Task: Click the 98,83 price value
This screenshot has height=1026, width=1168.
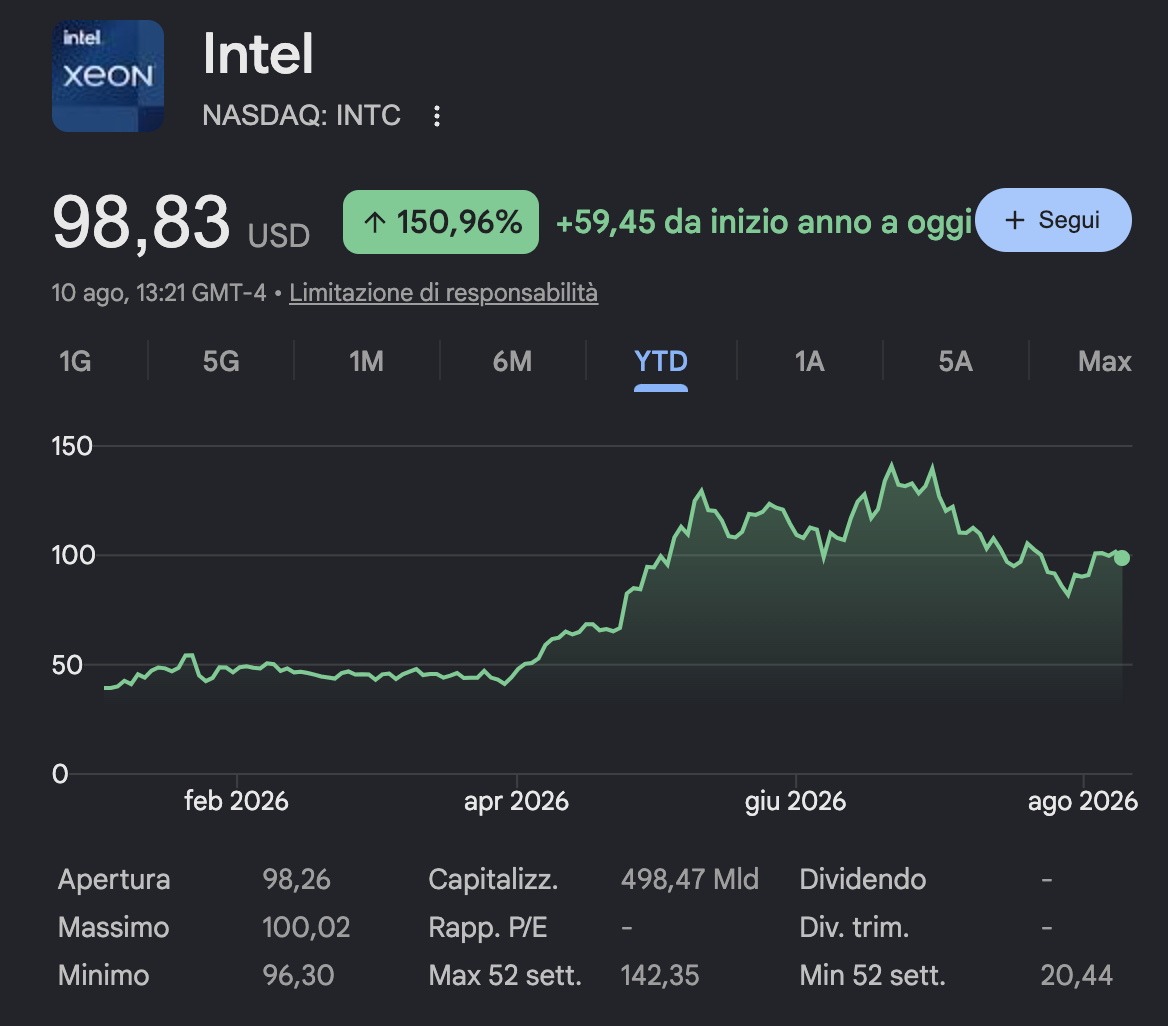Action: point(141,223)
